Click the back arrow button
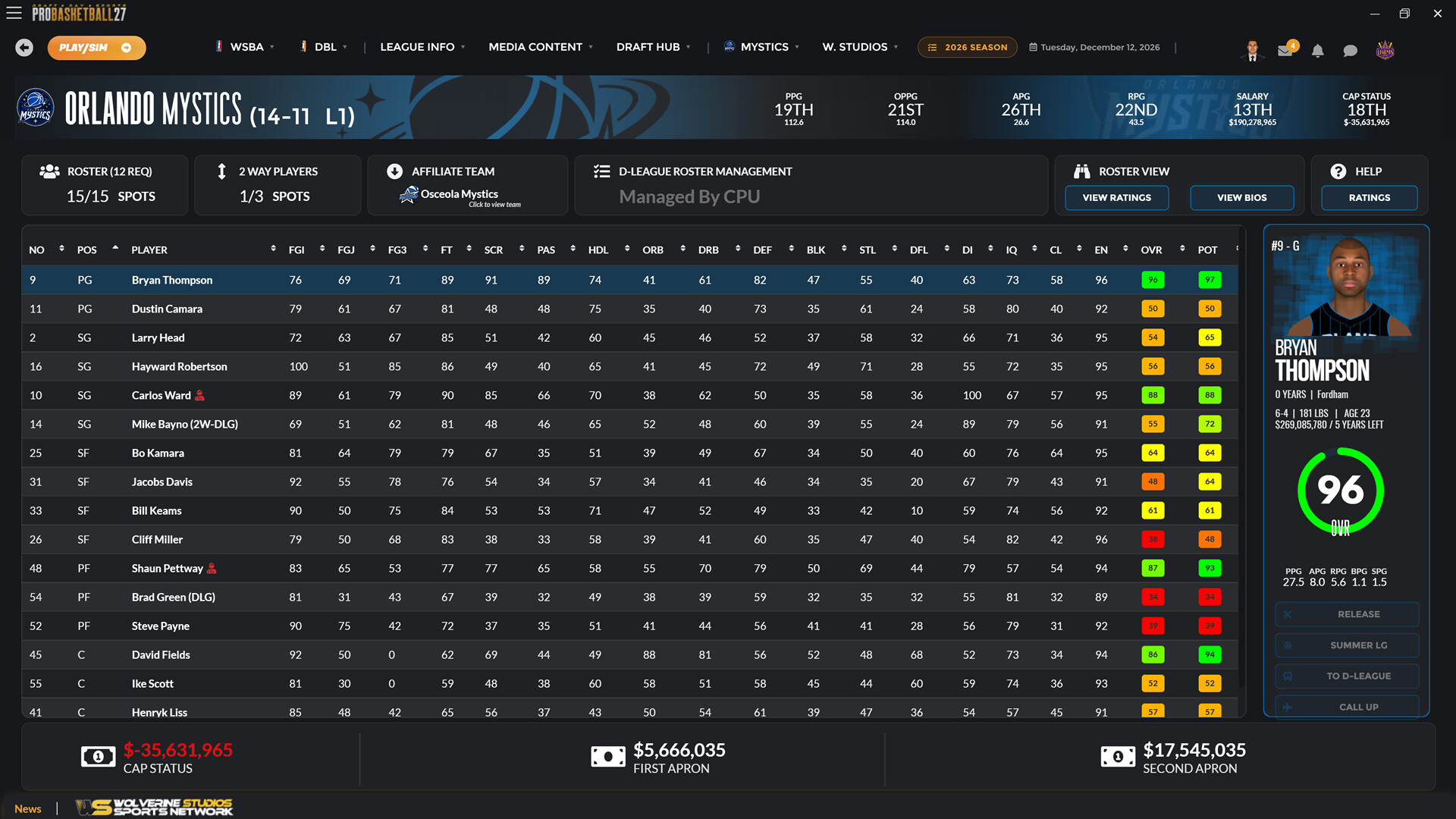 click(x=24, y=48)
